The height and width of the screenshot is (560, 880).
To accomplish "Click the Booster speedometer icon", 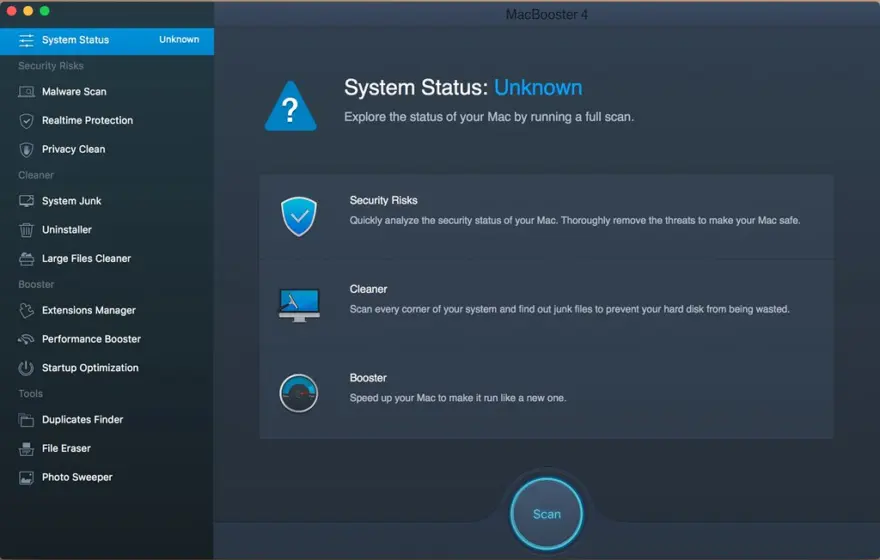I will pos(299,393).
